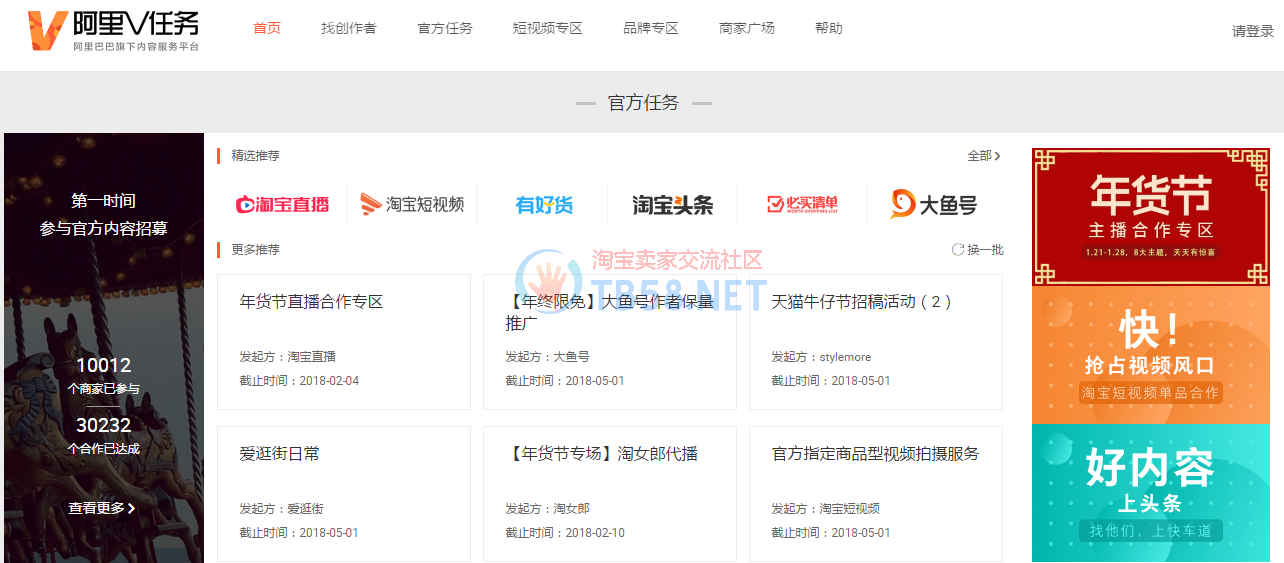This screenshot has height=563, width=1284.
Task: Open the 淘宝头条 brand logo
Action: tap(672, 205)
